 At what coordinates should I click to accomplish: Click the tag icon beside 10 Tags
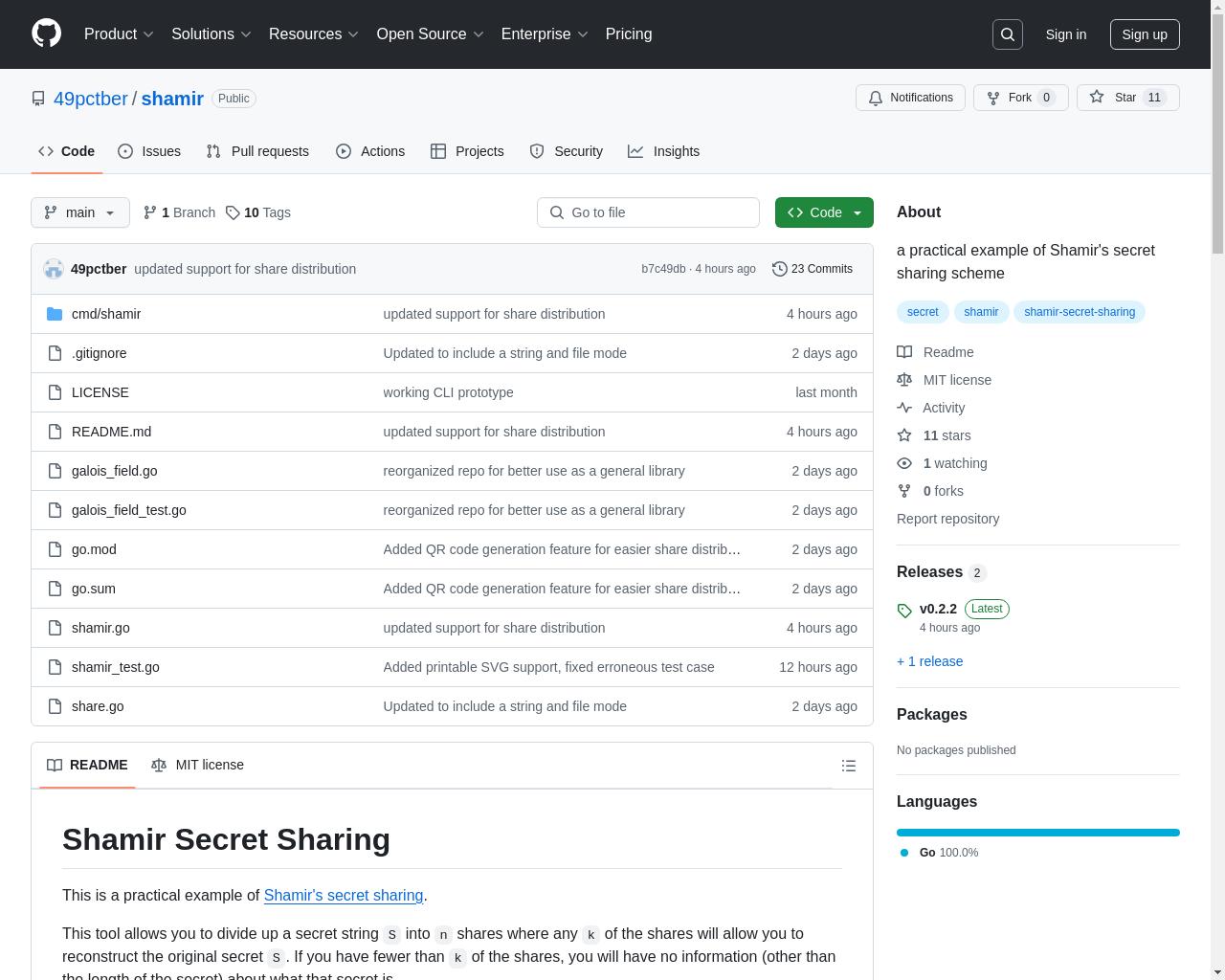(233, 212)
